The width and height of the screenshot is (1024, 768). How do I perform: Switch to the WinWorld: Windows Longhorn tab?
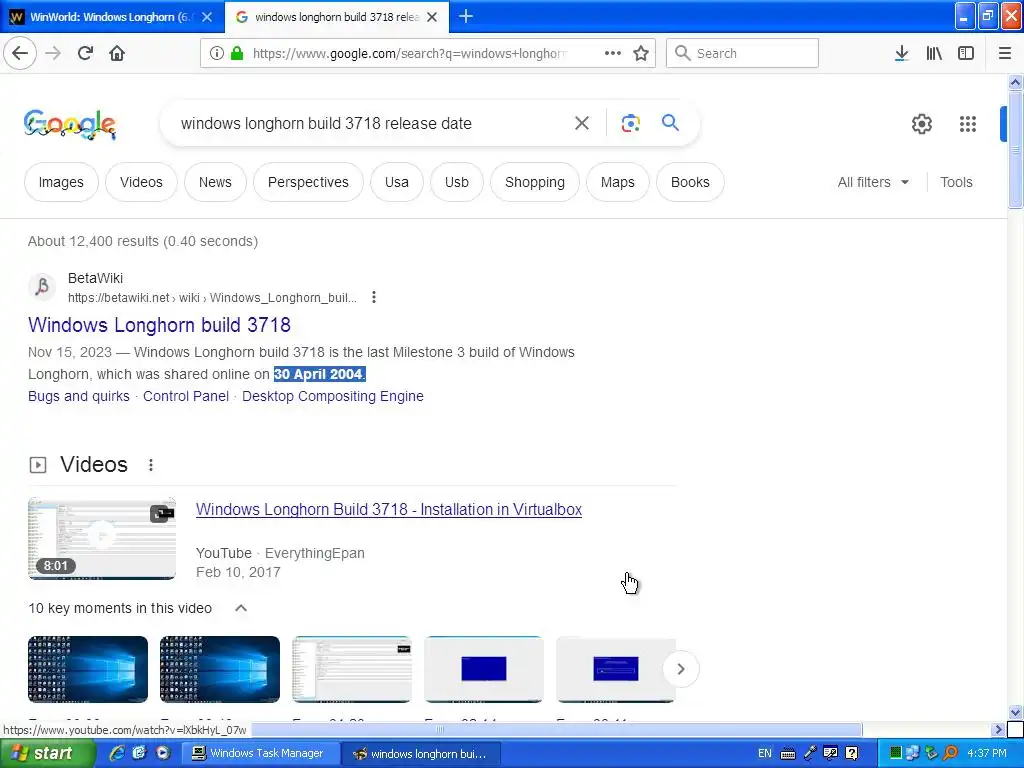click(x=112, y=17)
